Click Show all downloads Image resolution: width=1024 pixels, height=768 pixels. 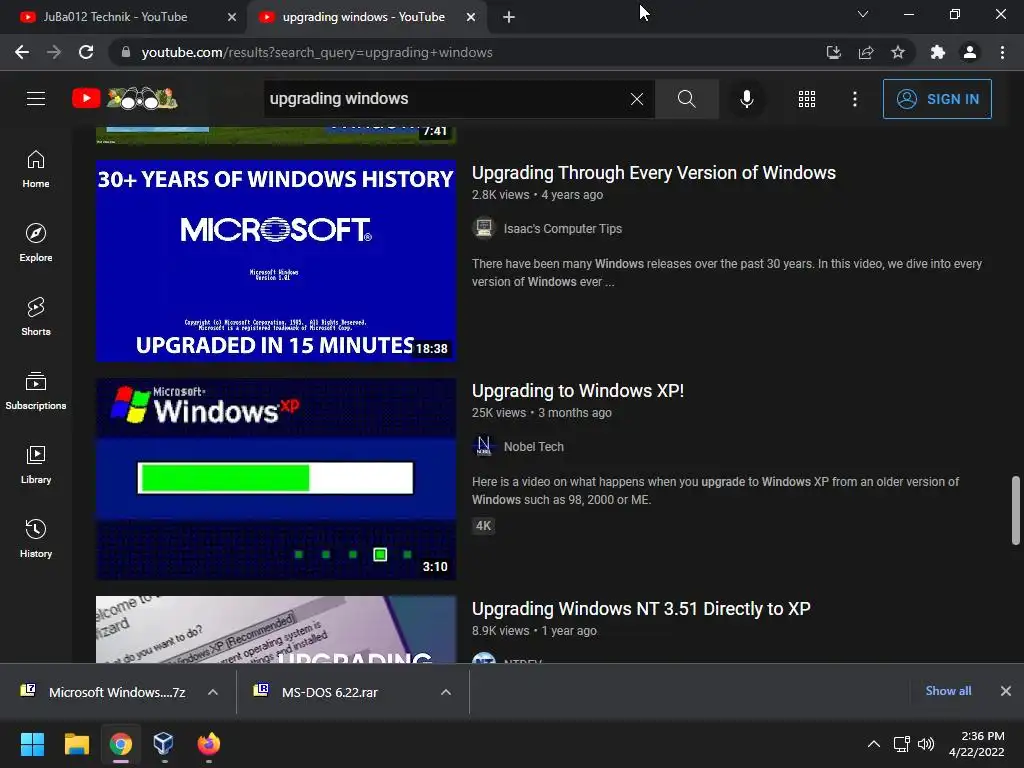click(x=948, y=691)
